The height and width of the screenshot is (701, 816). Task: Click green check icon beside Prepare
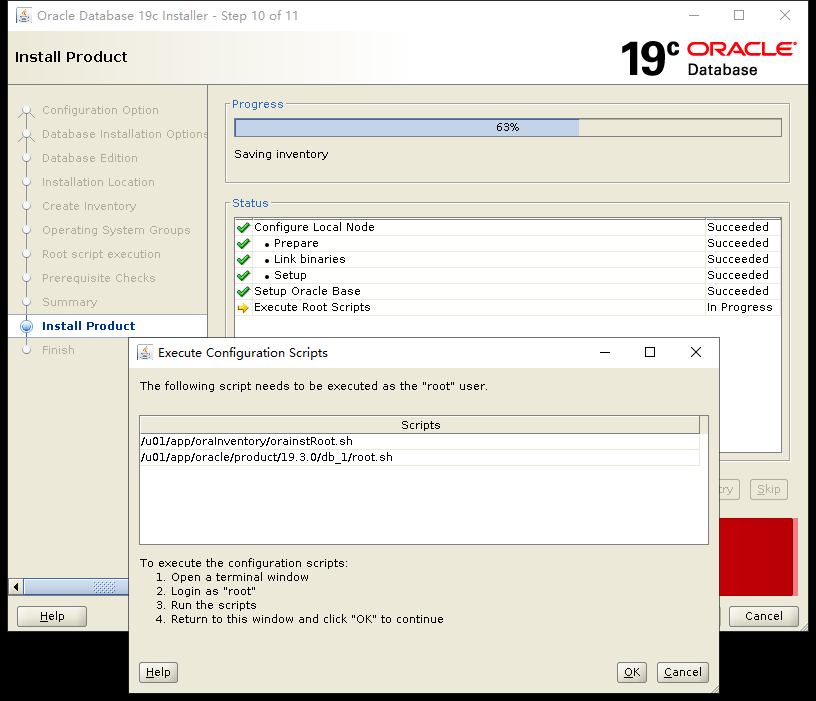click(243, 244)
